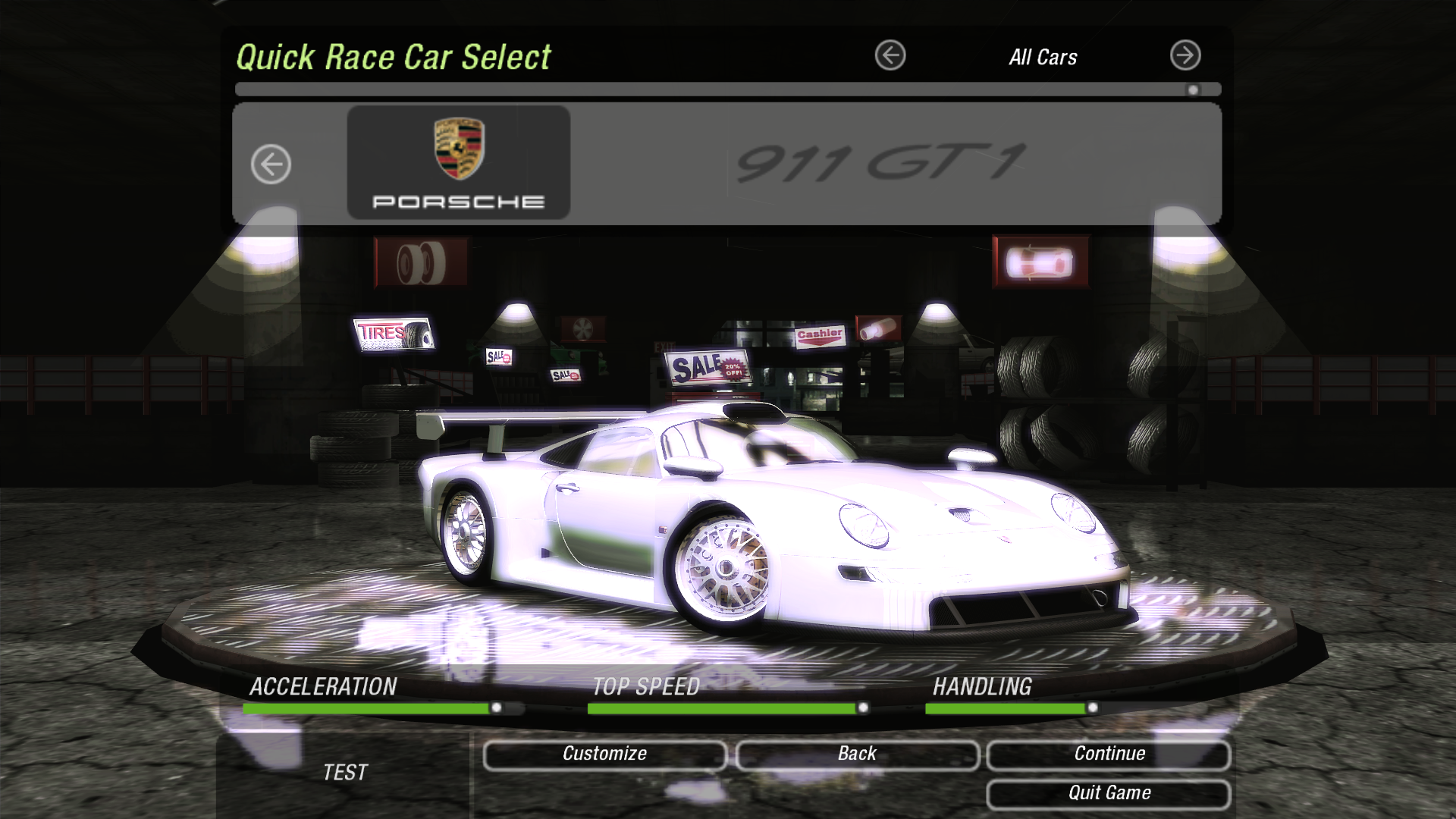Click the Porsche brand logo tile
The width and height of the screenshot is (1456, 819).
click(x=459, y=162)
